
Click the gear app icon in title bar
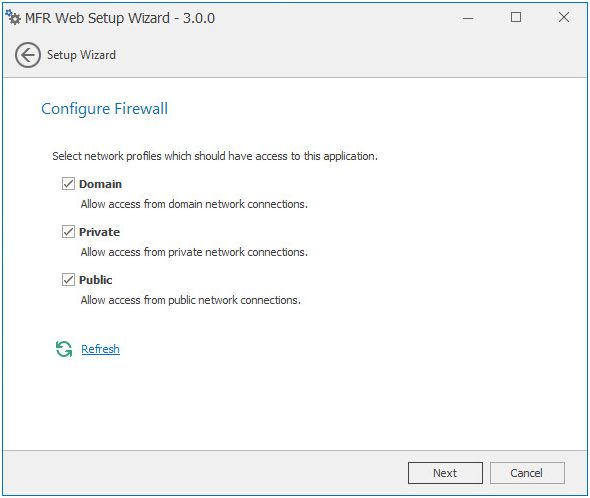click(13, 17)
